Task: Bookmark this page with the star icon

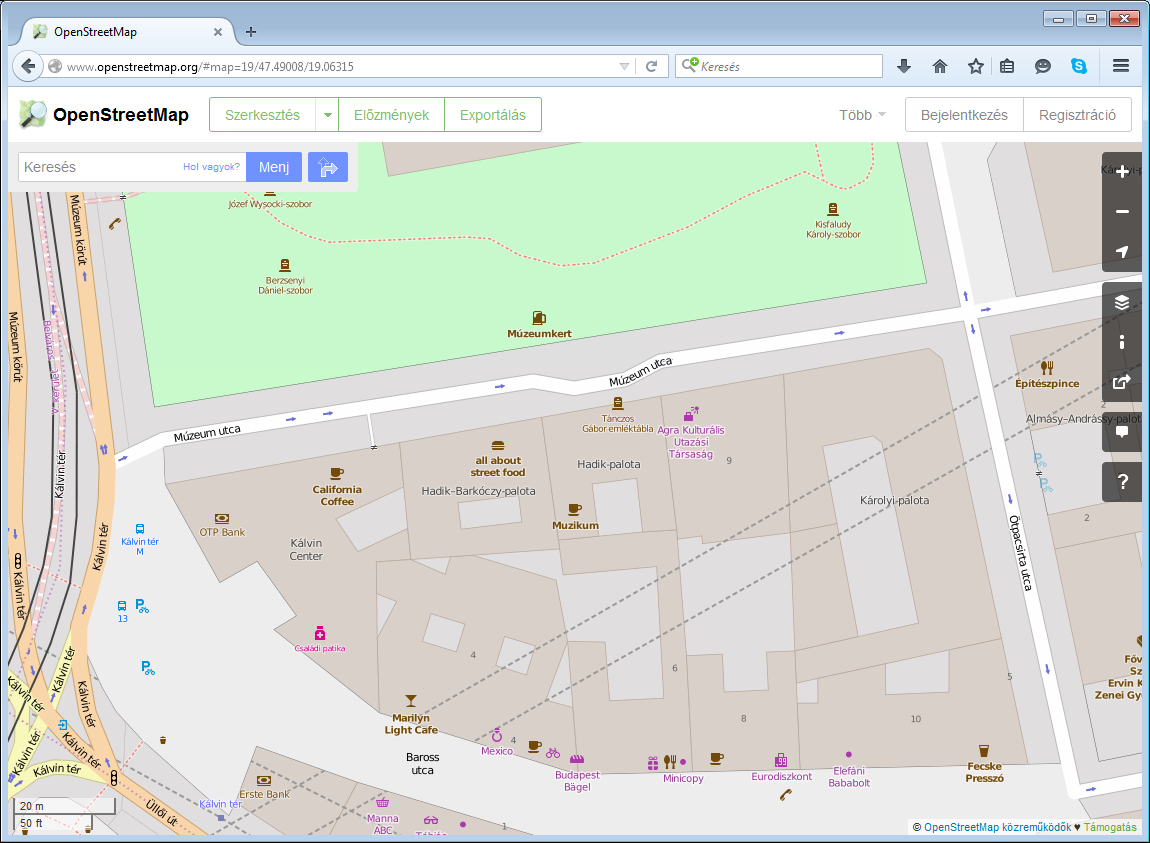Action: pos(975,66)
